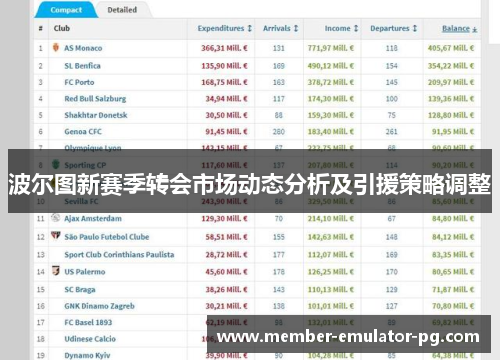
Task: Click Genoa CFC departures value 261
Action: pyautogui.click(x=392, y=132)
